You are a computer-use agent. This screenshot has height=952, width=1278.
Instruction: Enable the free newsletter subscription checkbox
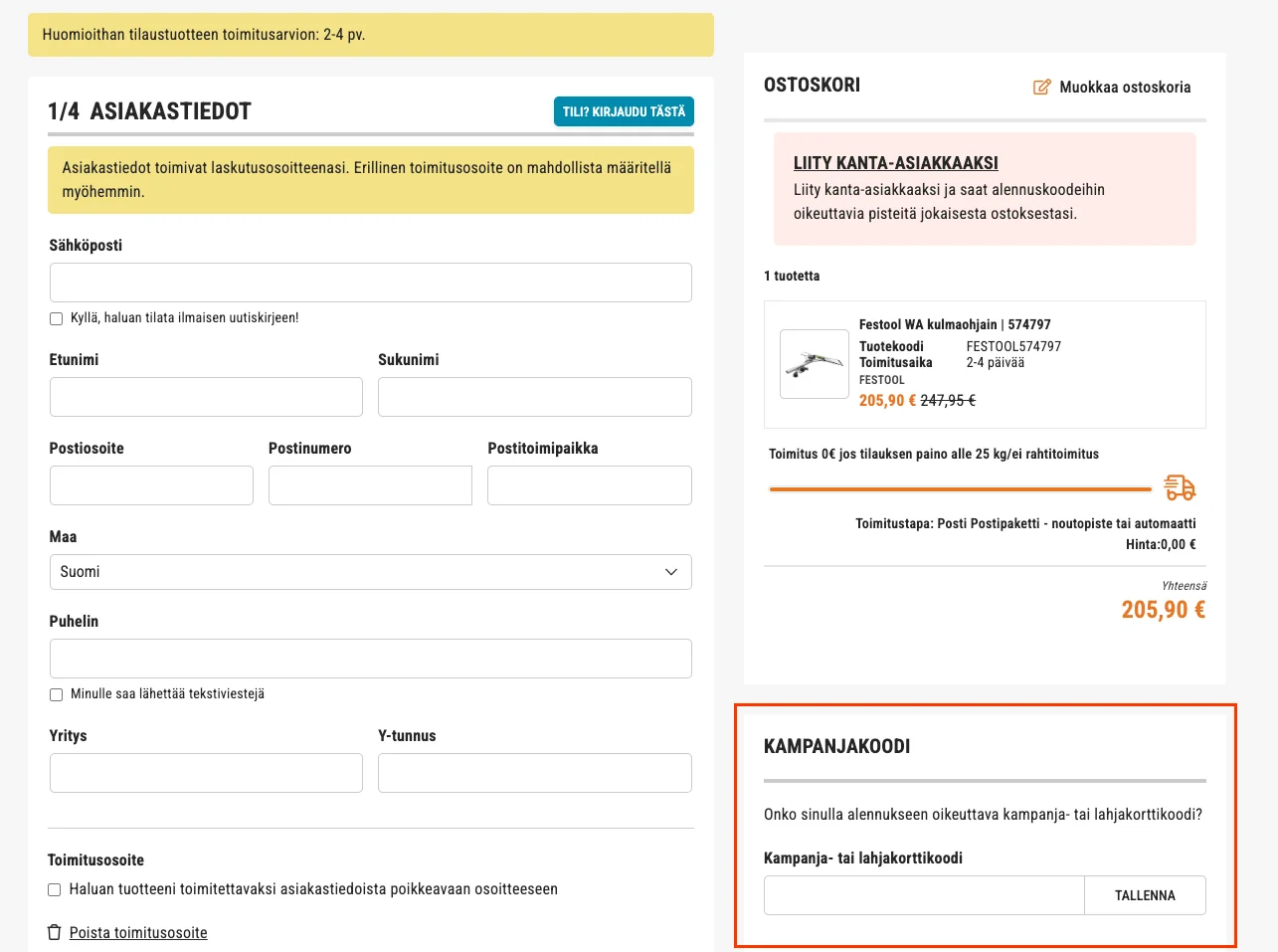pos(57,318)
